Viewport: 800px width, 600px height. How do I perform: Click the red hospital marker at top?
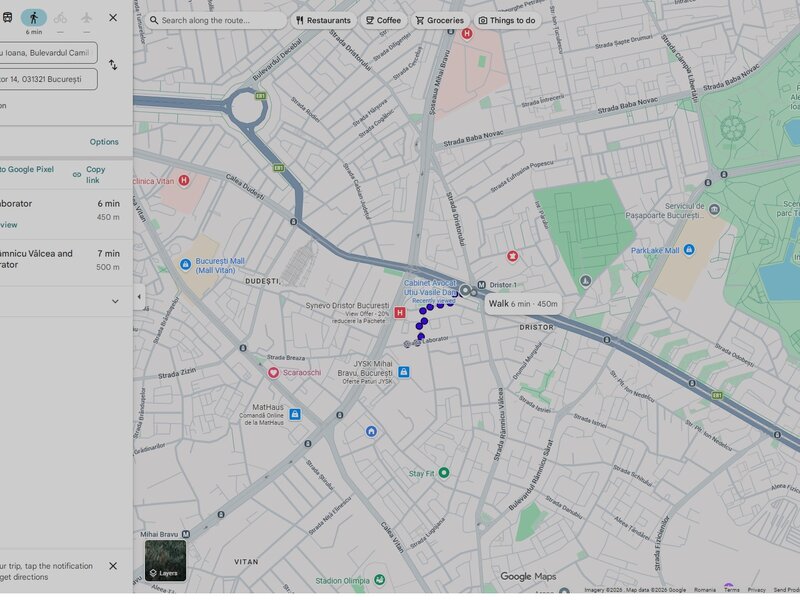click(467, 34)
